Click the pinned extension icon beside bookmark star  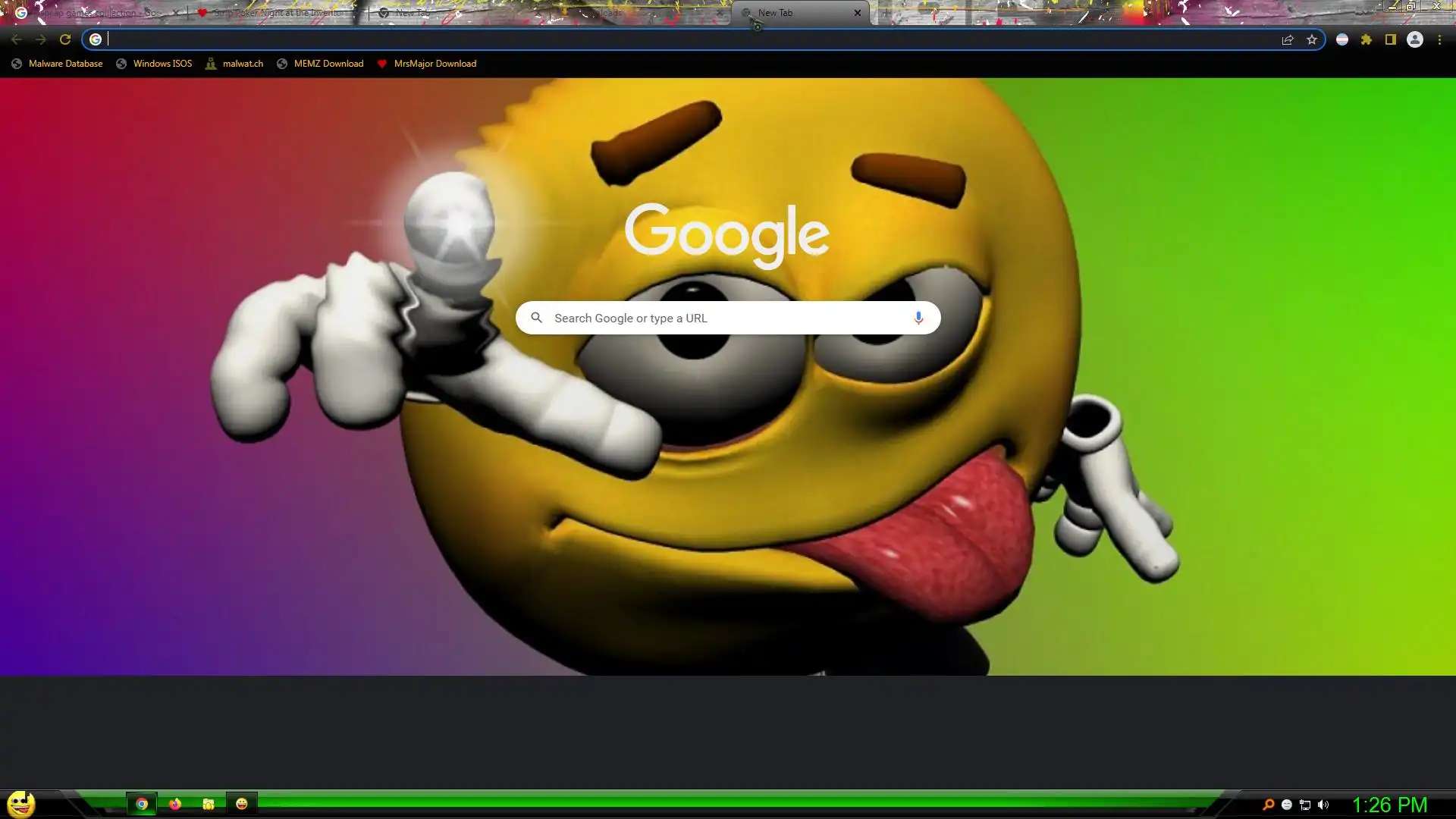tap(1342, 39)
